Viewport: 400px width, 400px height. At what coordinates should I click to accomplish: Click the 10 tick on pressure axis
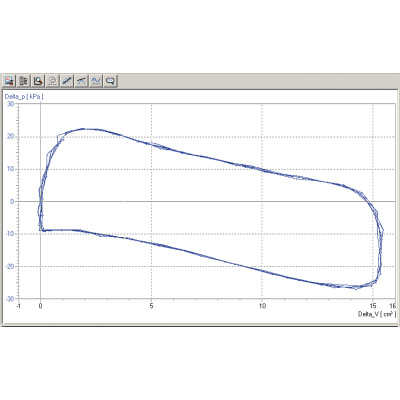(x=11, y=169)
